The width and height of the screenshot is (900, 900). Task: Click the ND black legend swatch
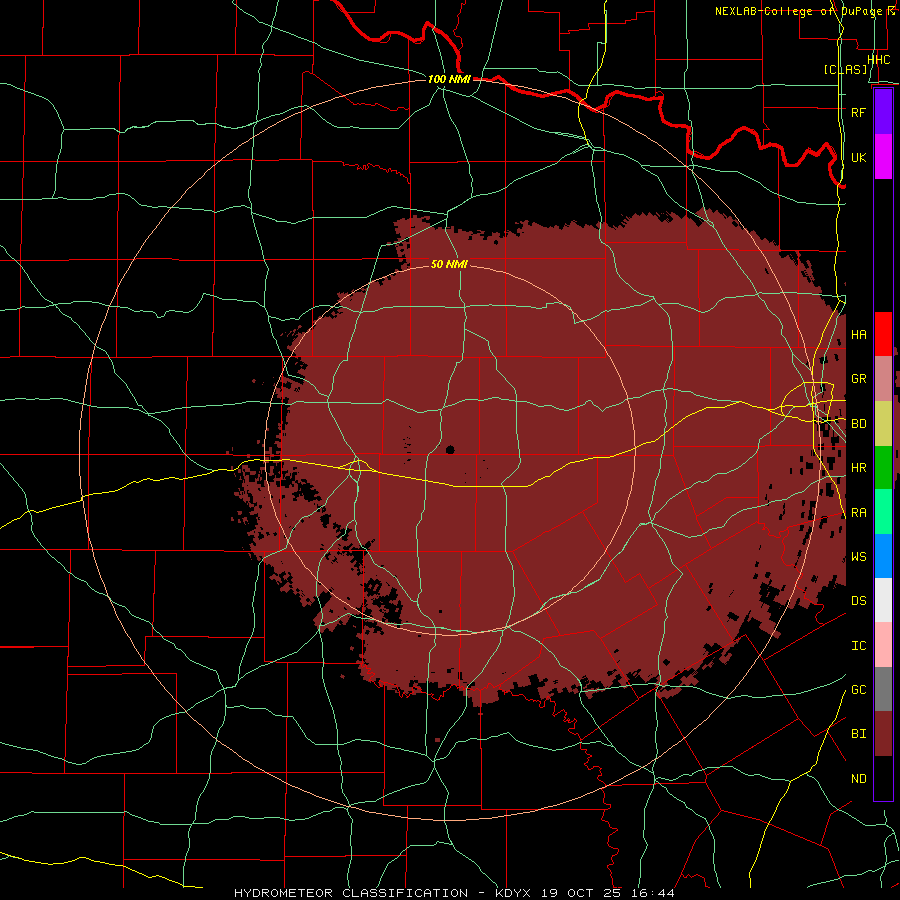883,778
